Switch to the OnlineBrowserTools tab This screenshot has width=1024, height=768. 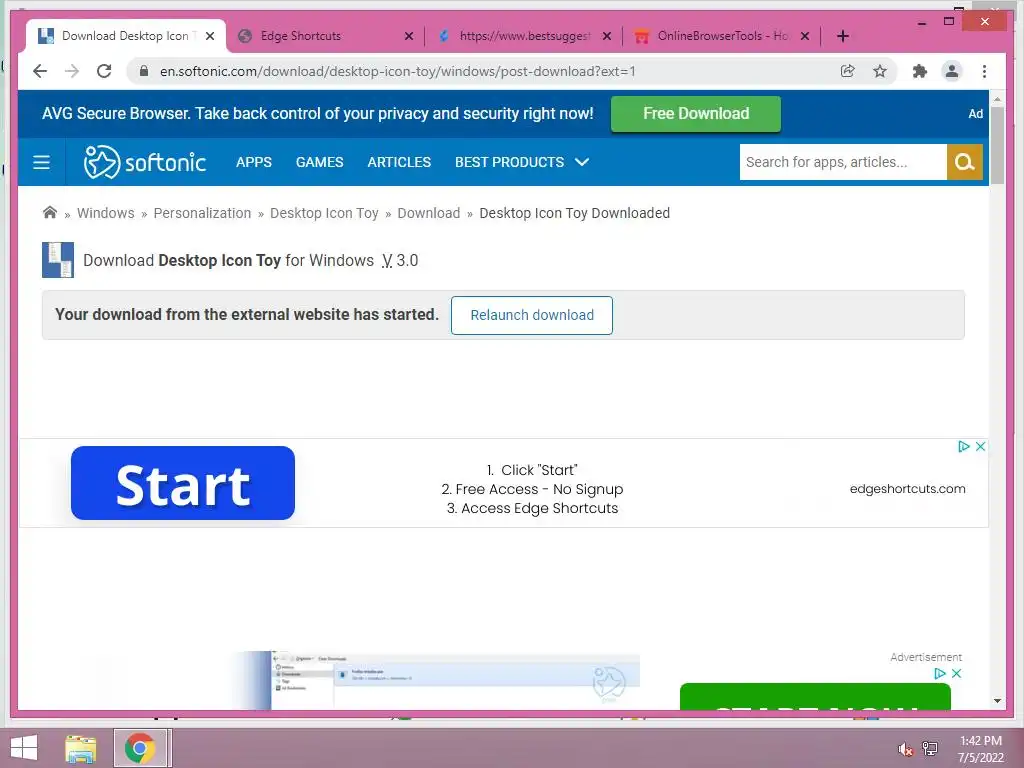coord(722,36)
